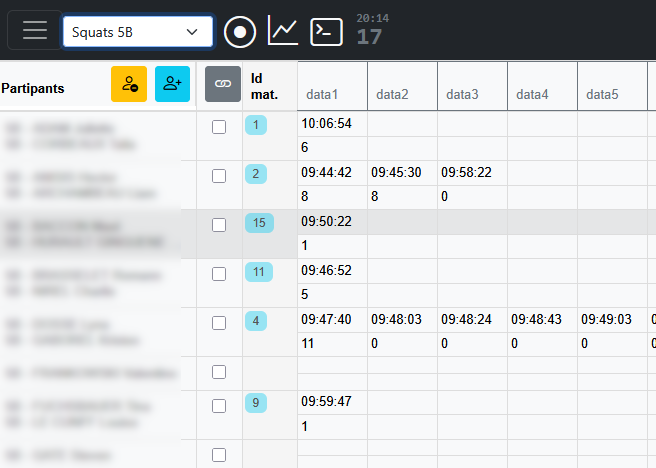This screenshot has width=656, height=468.
Task: Click the mat id badge 15
Action: pos(259,223)
